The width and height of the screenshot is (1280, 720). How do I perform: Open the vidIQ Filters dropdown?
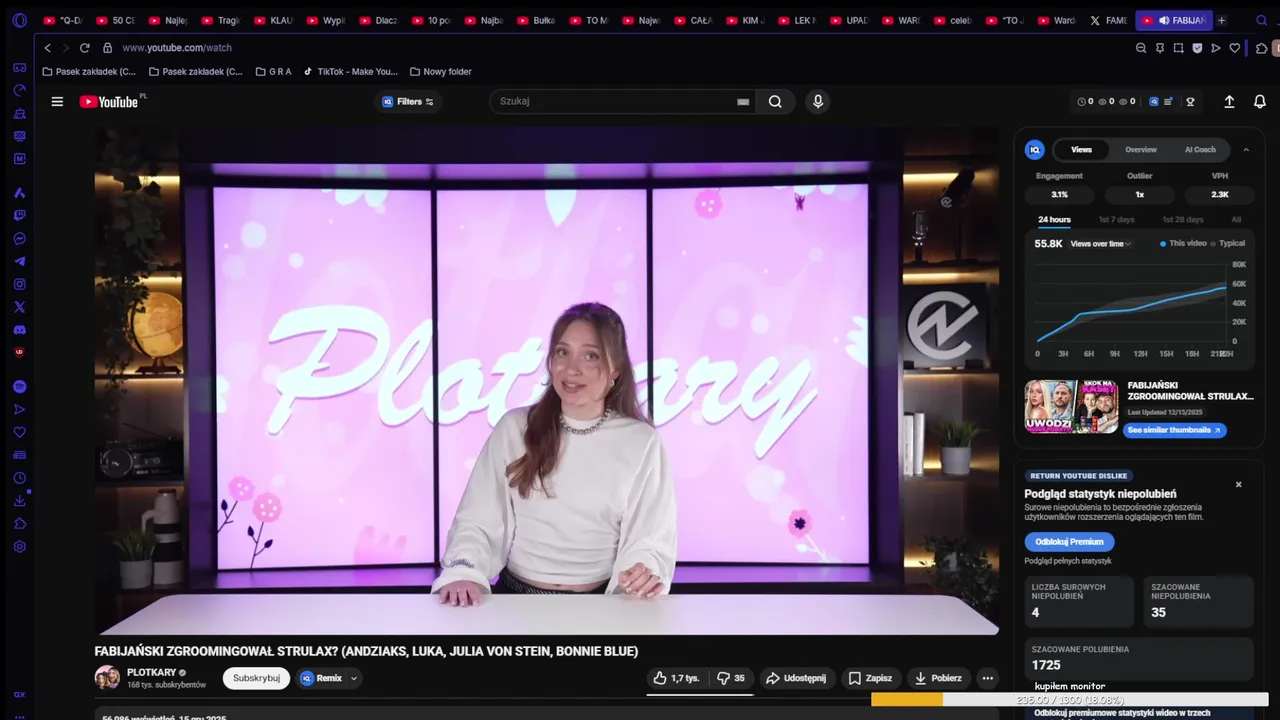click(x=408, y=101)
